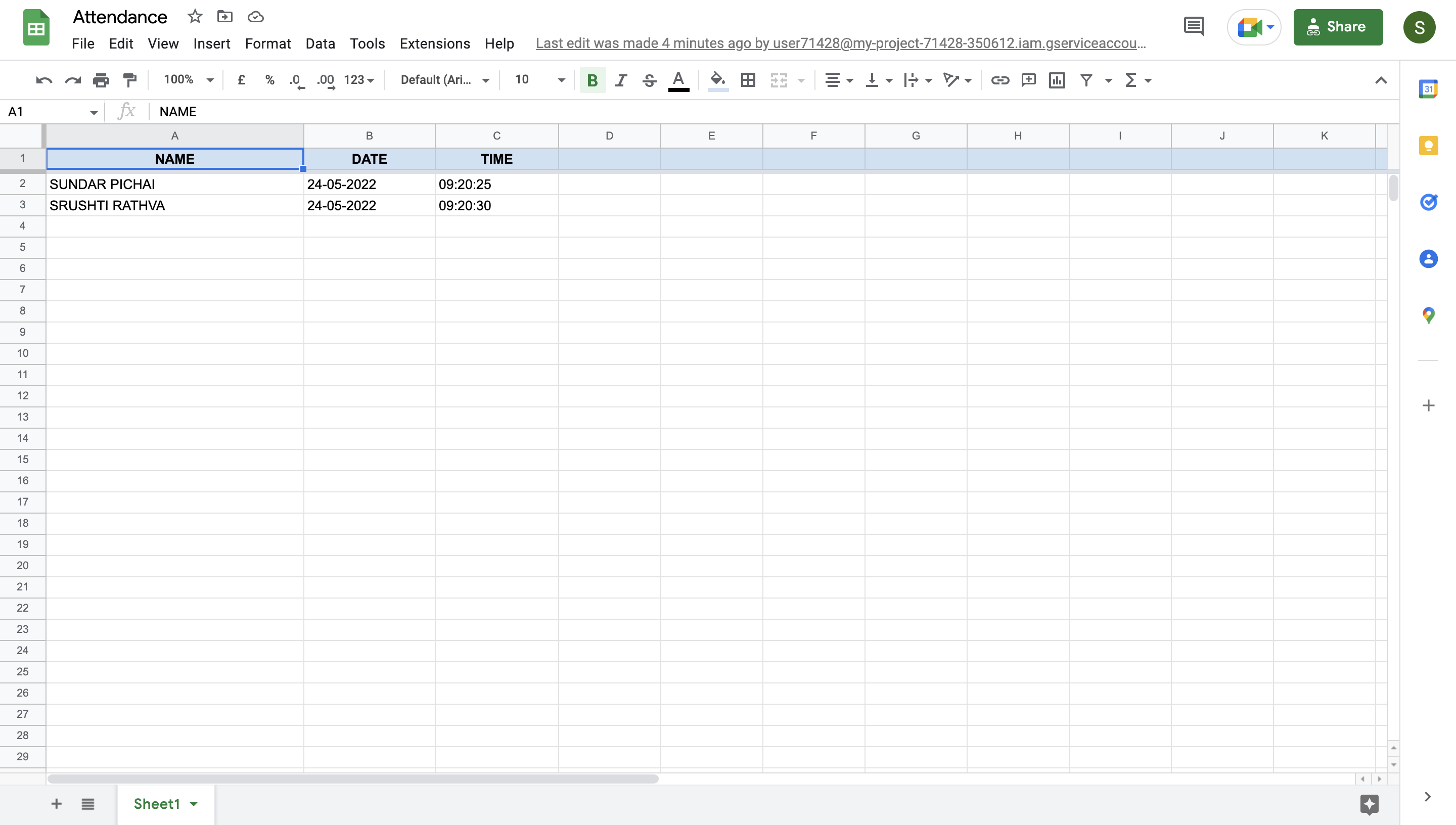1456x825 pixels.
Task: Insert a chart using toolbar icon
Action: pos(1057,80)
